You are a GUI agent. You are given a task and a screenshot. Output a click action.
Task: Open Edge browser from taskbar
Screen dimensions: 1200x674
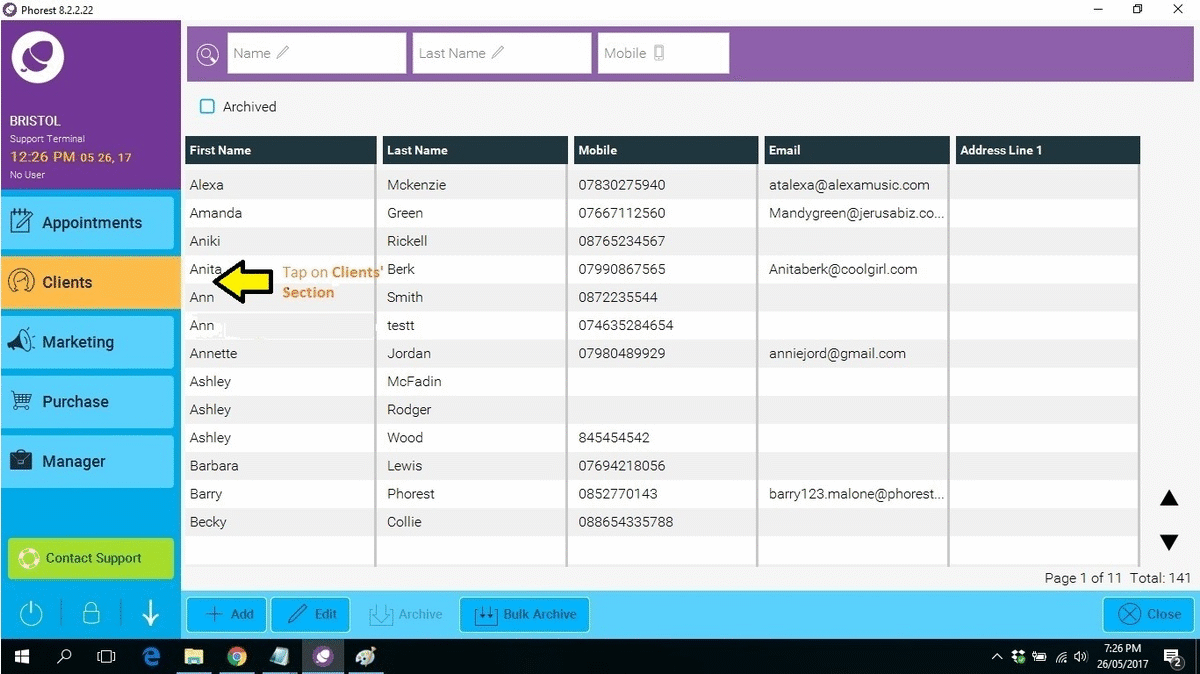151,657
